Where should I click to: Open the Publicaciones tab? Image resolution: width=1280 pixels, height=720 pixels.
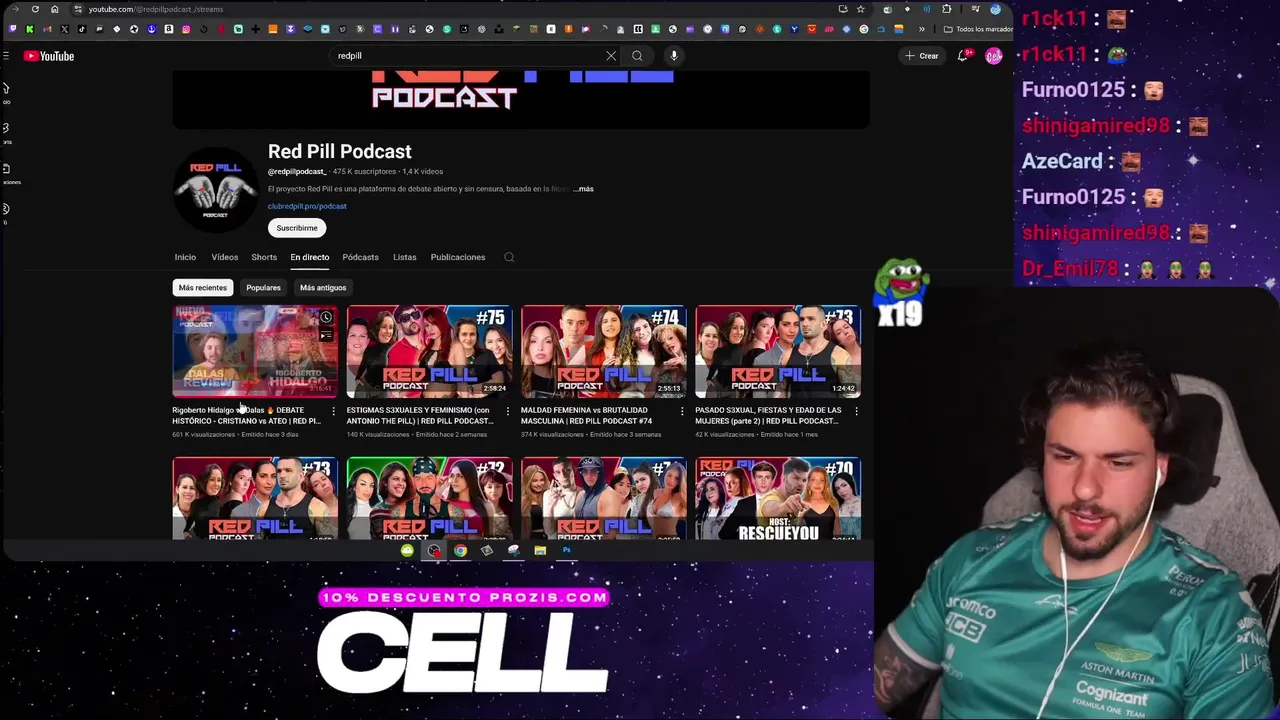pyautogui.click(x=458, y=257)
